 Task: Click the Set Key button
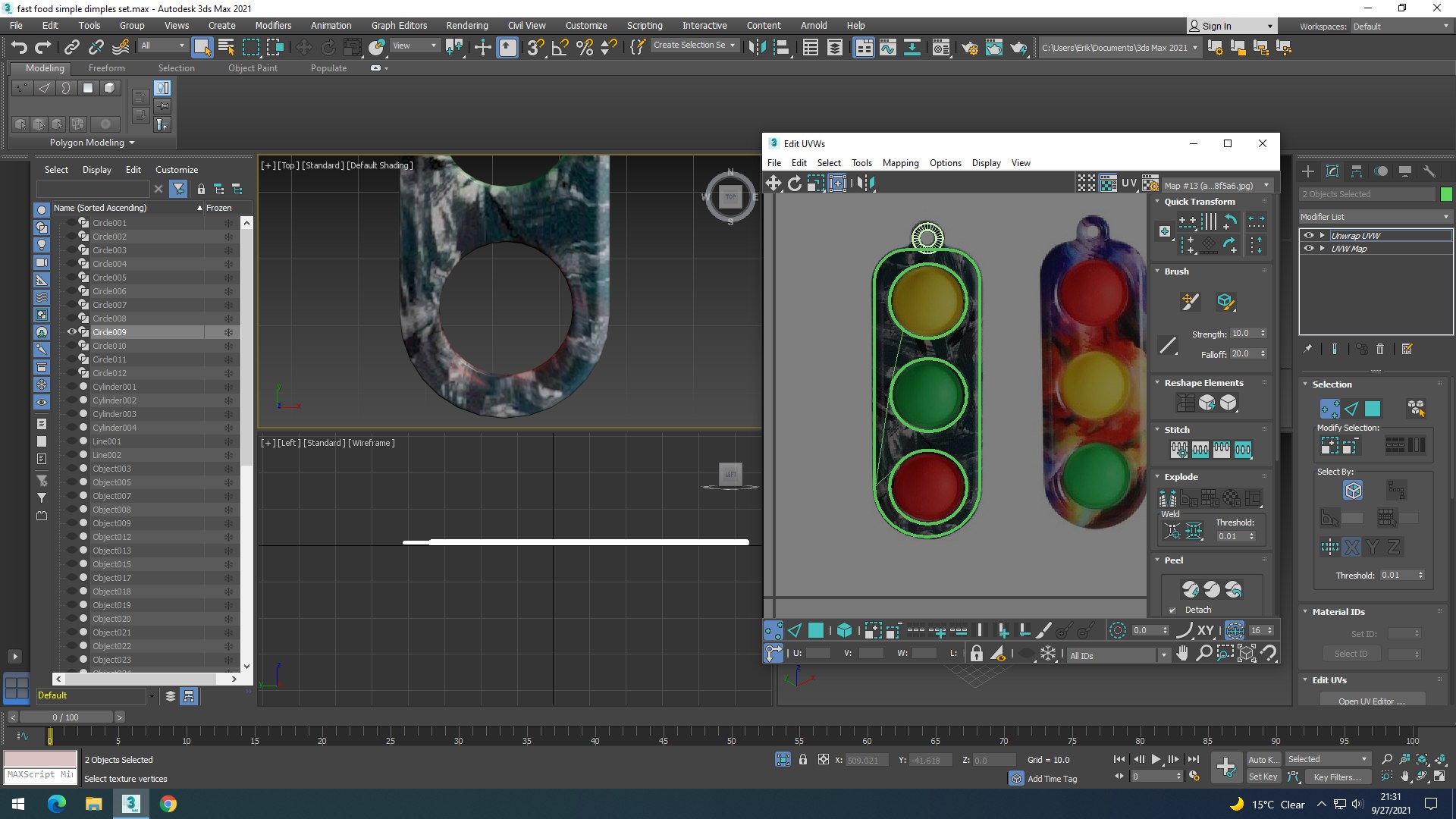pos(1263,777)
